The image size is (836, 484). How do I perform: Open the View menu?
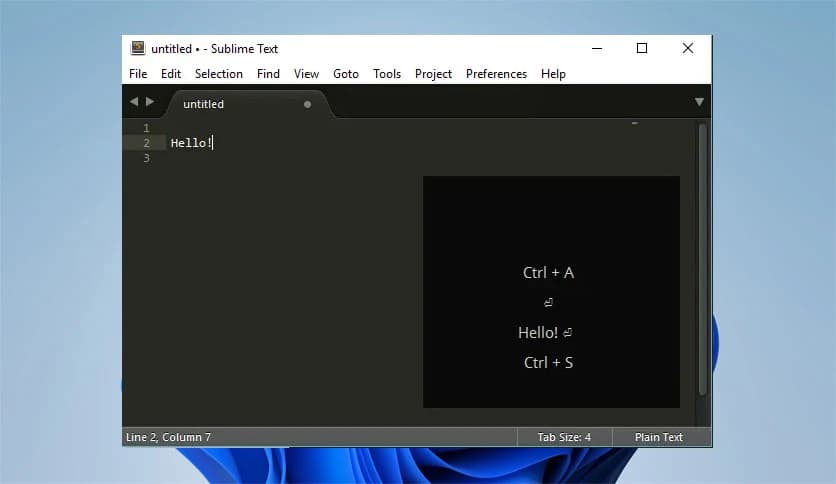(306, 74)
